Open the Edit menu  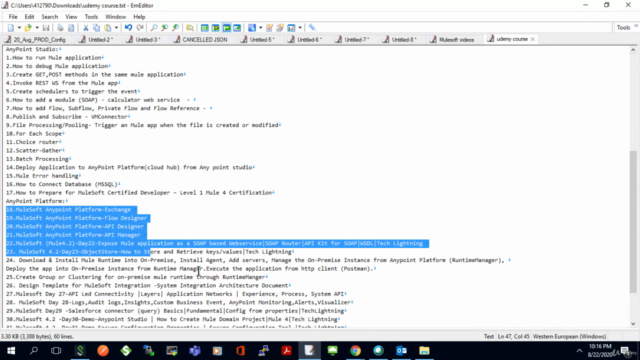click(x=29, y=17)
